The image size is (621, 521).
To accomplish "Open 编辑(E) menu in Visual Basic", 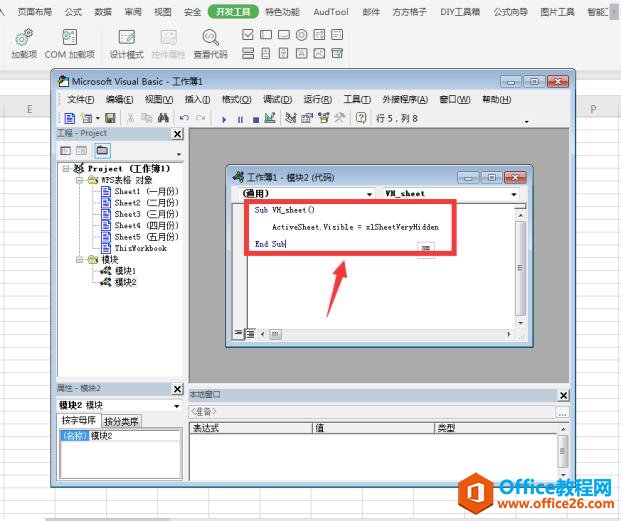I will pyautogui.click(x=120, y=99).
